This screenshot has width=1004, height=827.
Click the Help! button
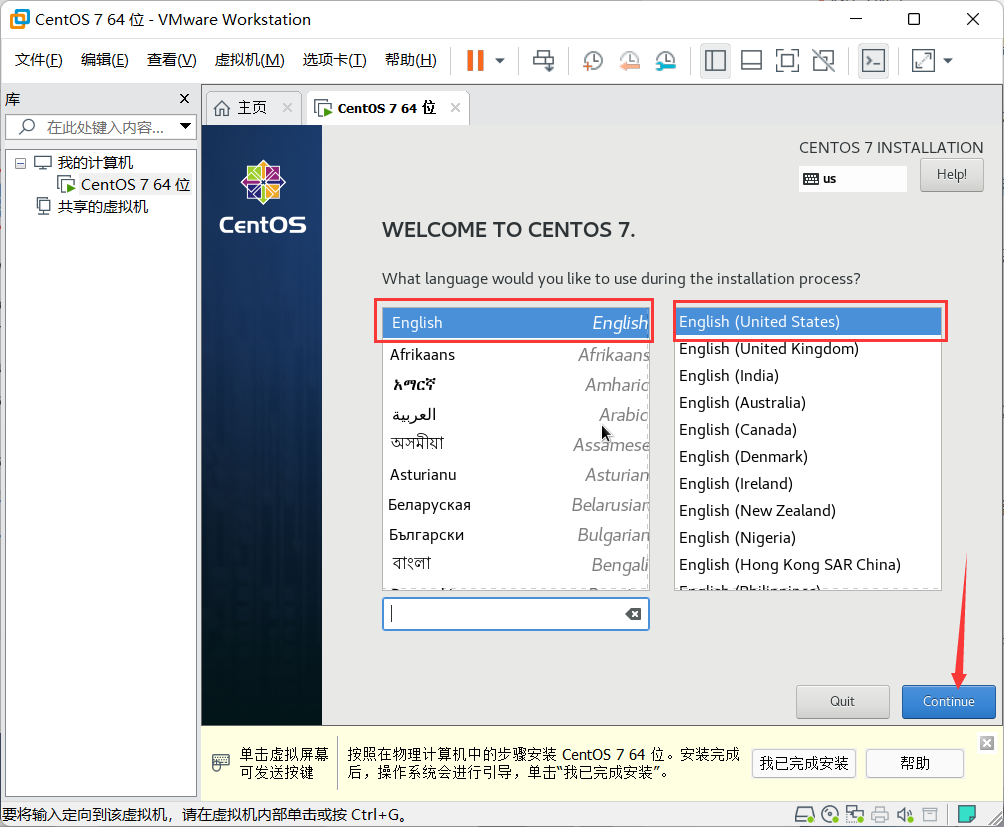[950, 174]
